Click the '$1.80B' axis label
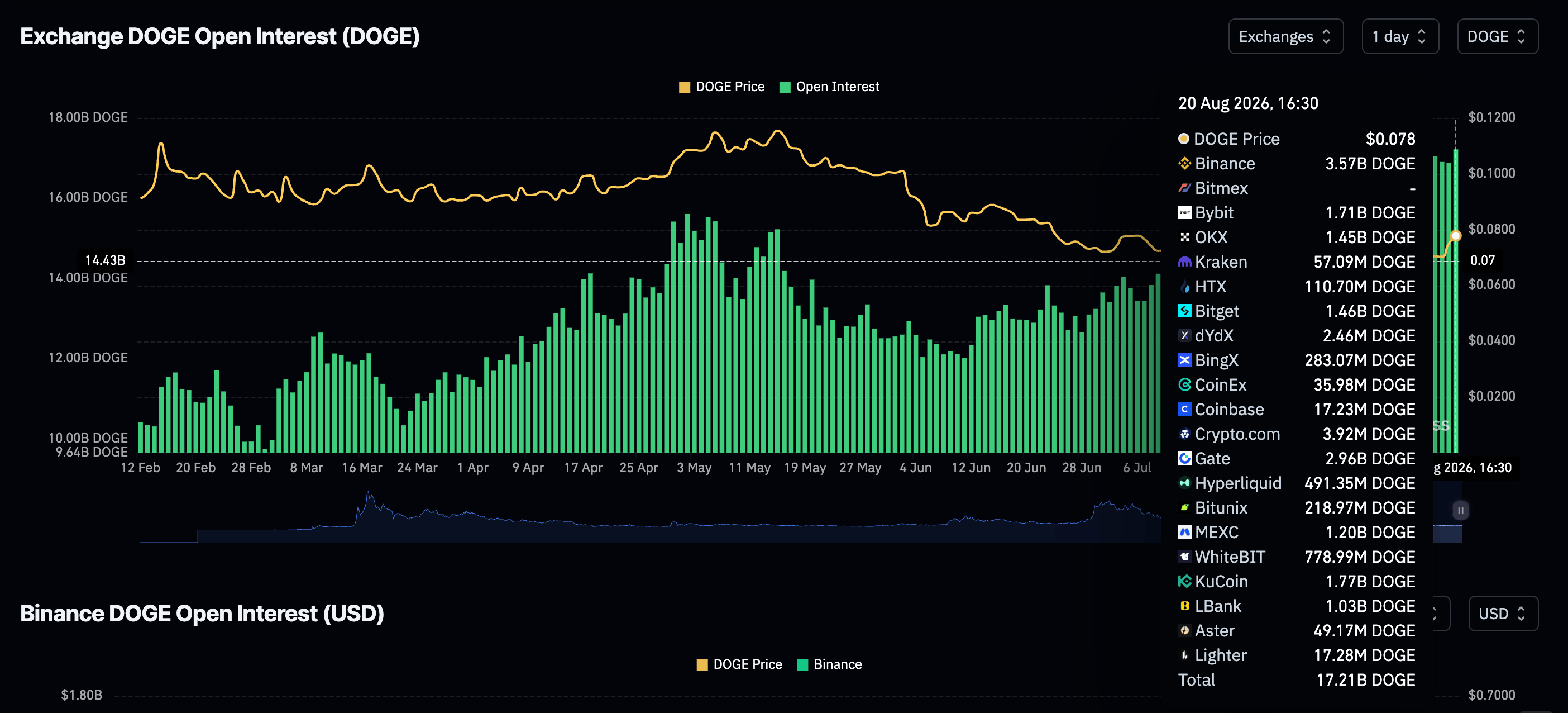This screenshot has width=1568, height=713. [x=82, y=695]
